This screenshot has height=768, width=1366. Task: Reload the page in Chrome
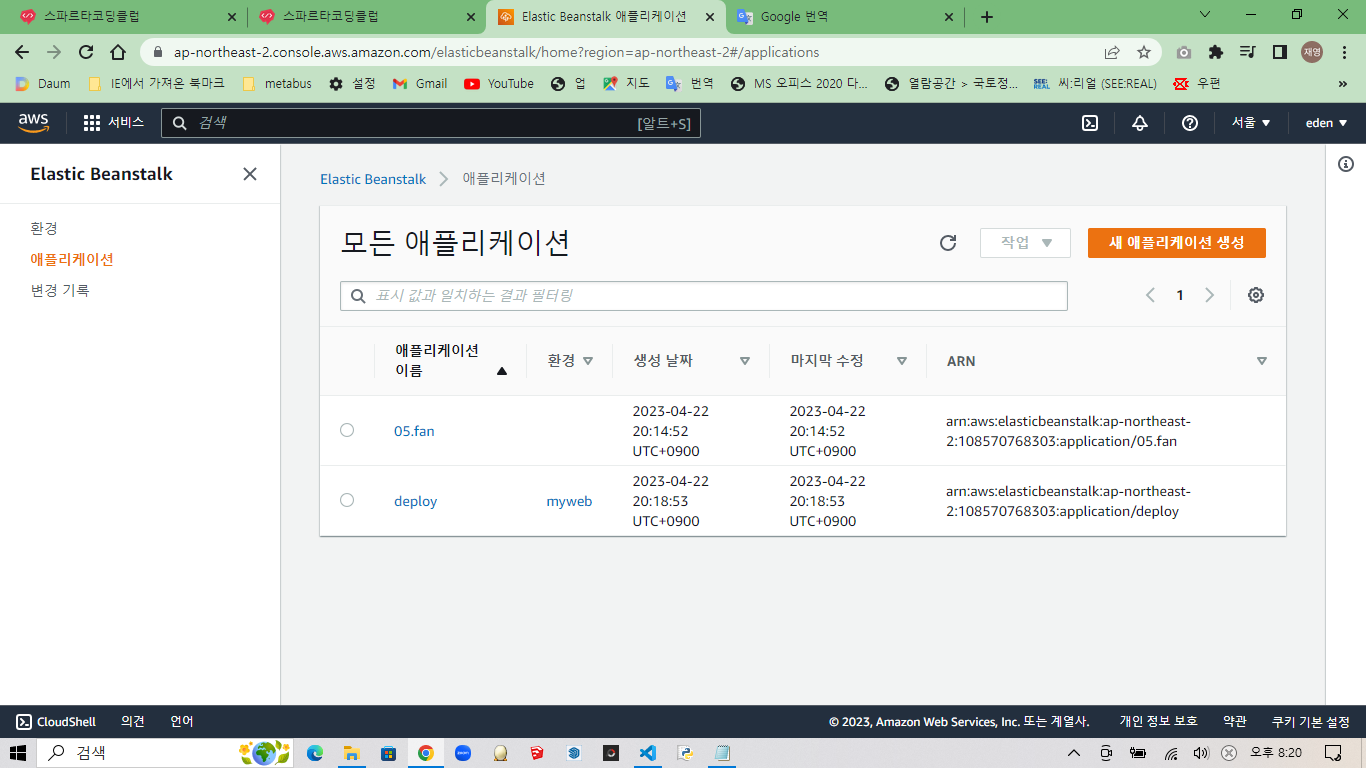[86, 52]
